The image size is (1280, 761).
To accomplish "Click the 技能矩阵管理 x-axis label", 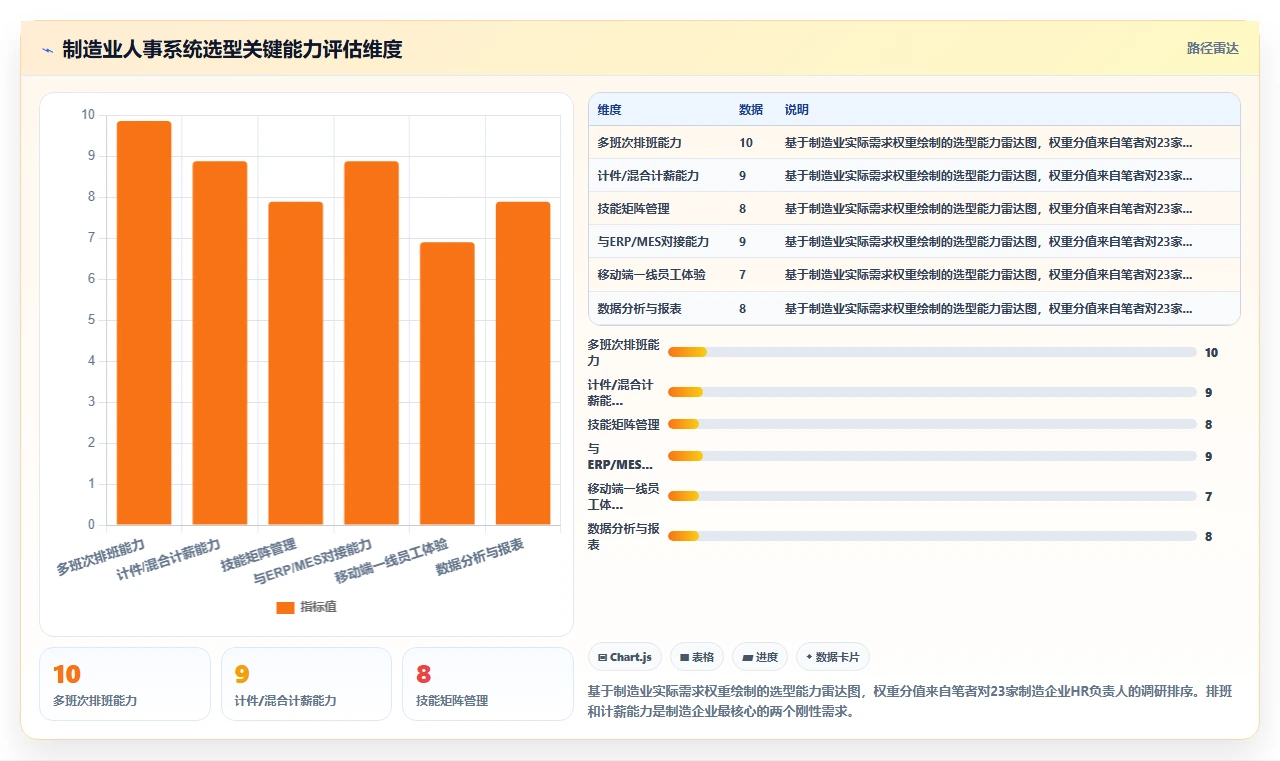I will 259,555.
